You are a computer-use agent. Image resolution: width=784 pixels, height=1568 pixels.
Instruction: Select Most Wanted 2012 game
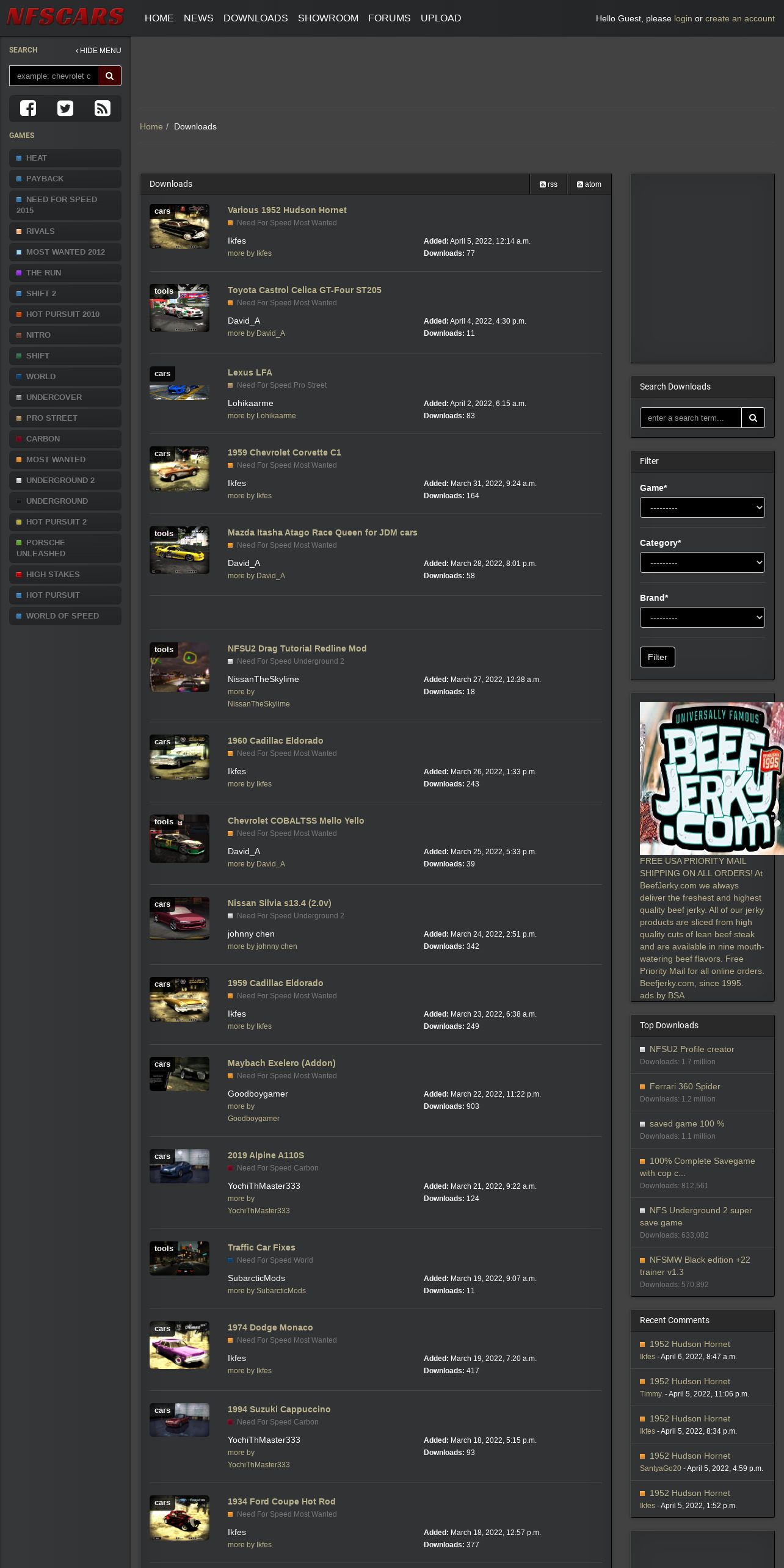click(x=65, y=252)
